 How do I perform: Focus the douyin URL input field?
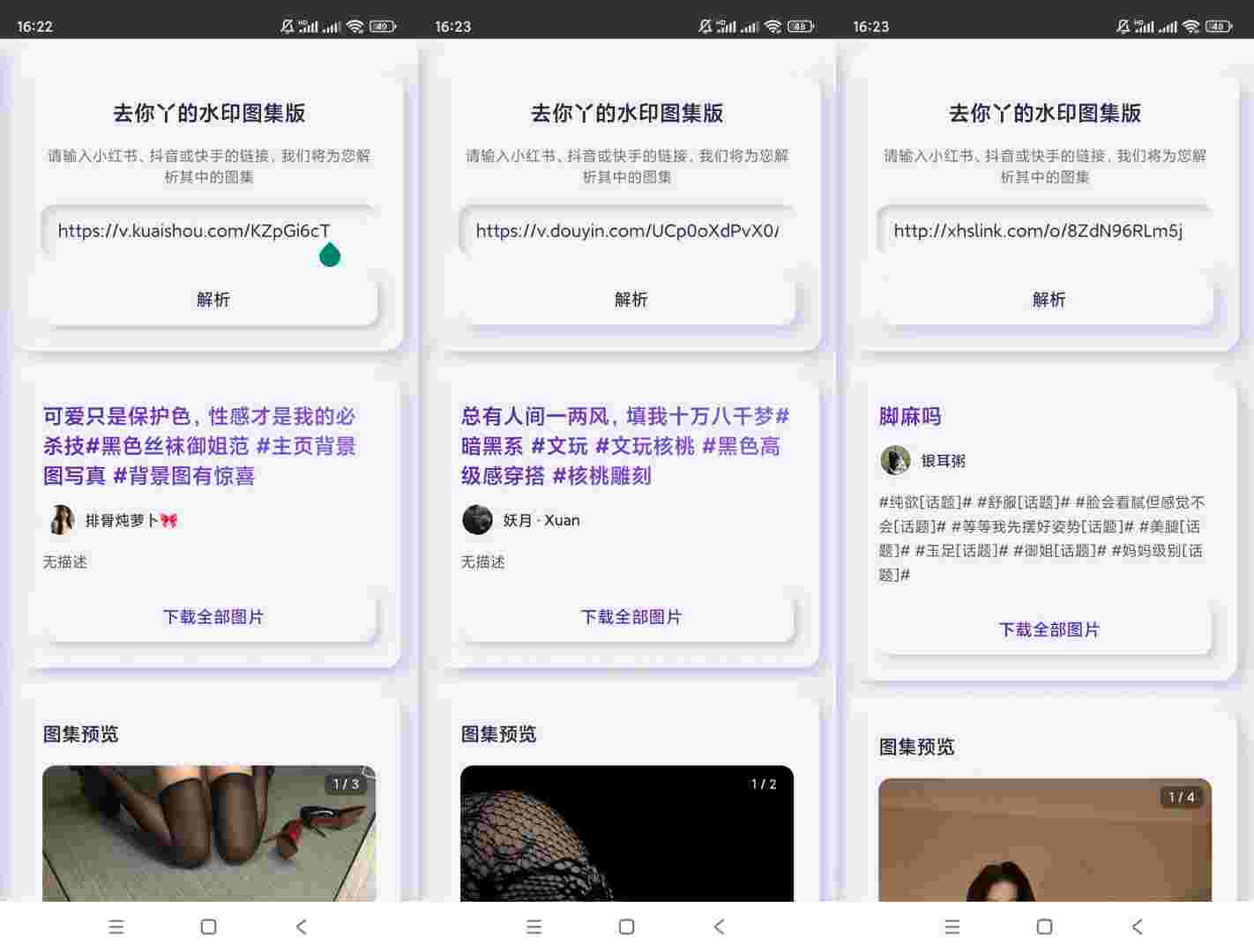tap(626, 231)
